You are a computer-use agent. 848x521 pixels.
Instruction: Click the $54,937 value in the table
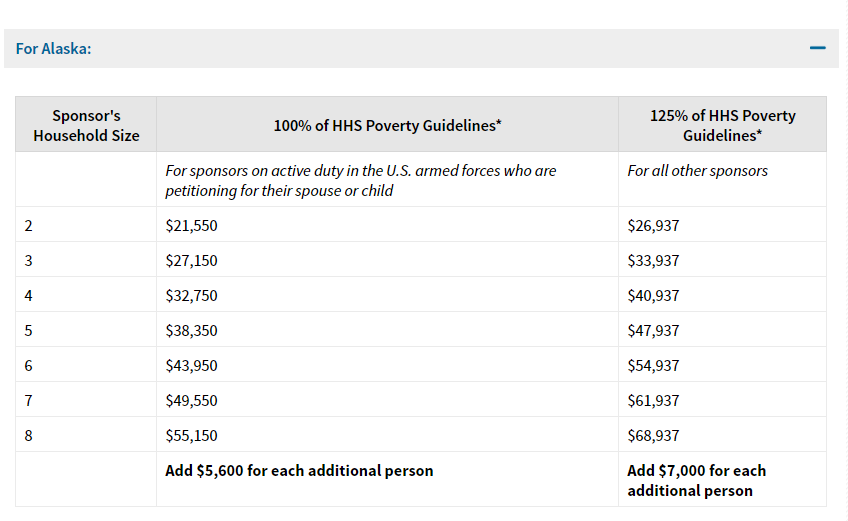coord(653,366)
